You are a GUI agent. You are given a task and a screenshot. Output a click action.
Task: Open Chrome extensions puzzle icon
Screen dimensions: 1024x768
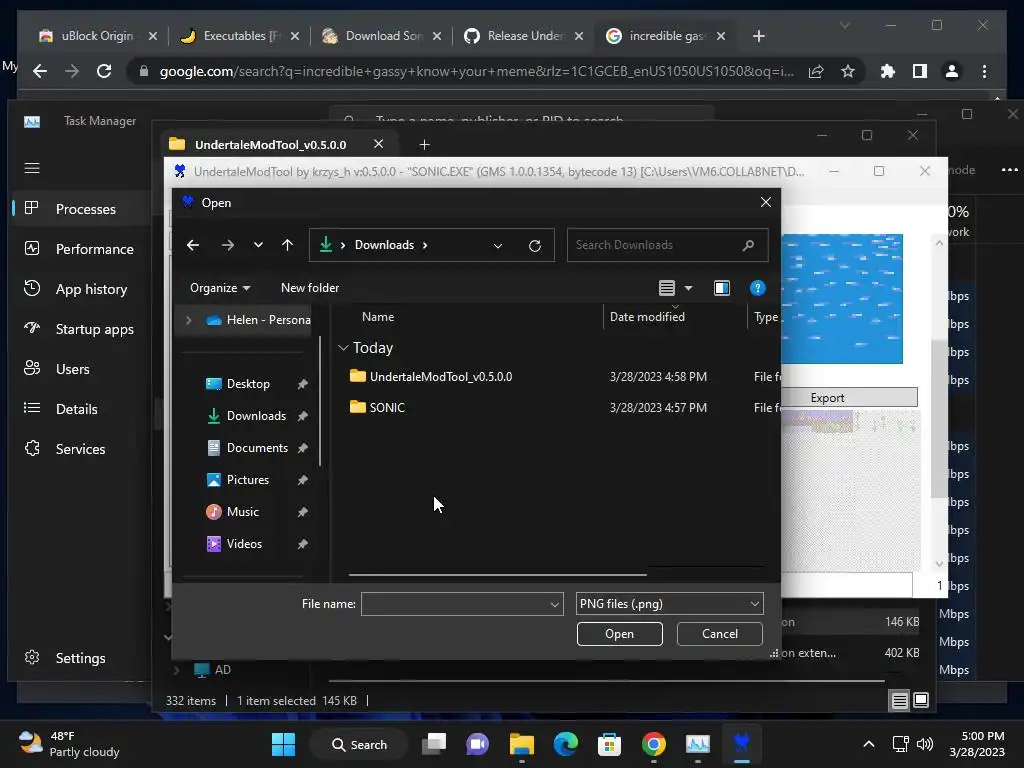tap(888, 71)
